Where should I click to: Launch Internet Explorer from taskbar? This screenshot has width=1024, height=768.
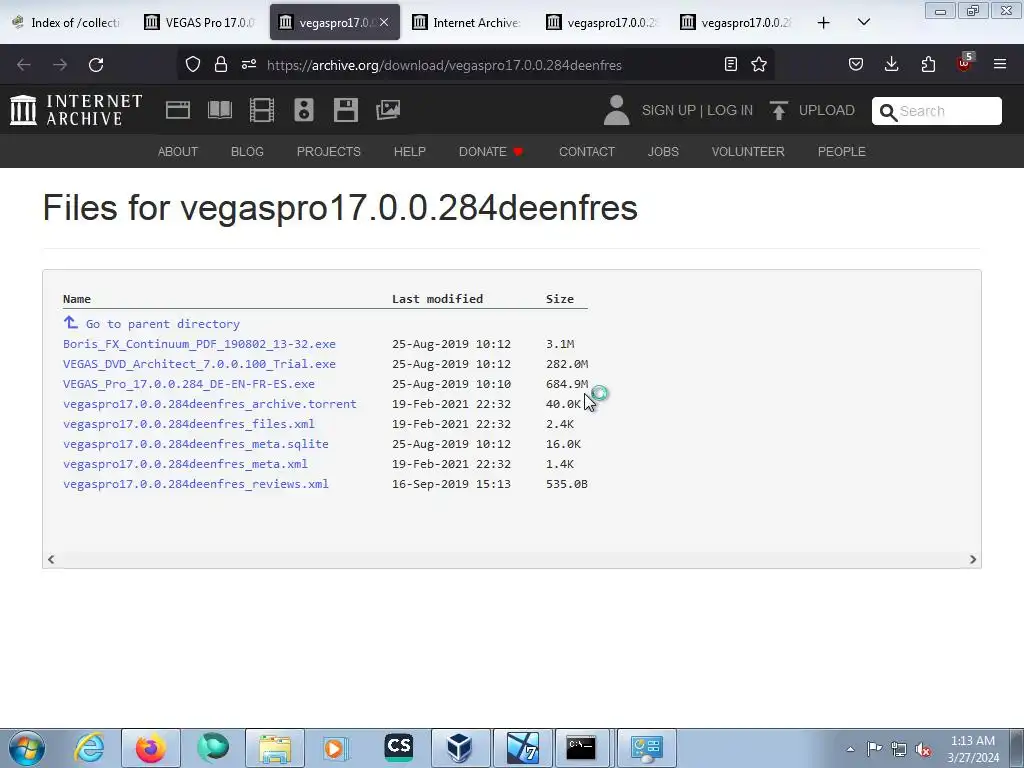click(89, 748)
